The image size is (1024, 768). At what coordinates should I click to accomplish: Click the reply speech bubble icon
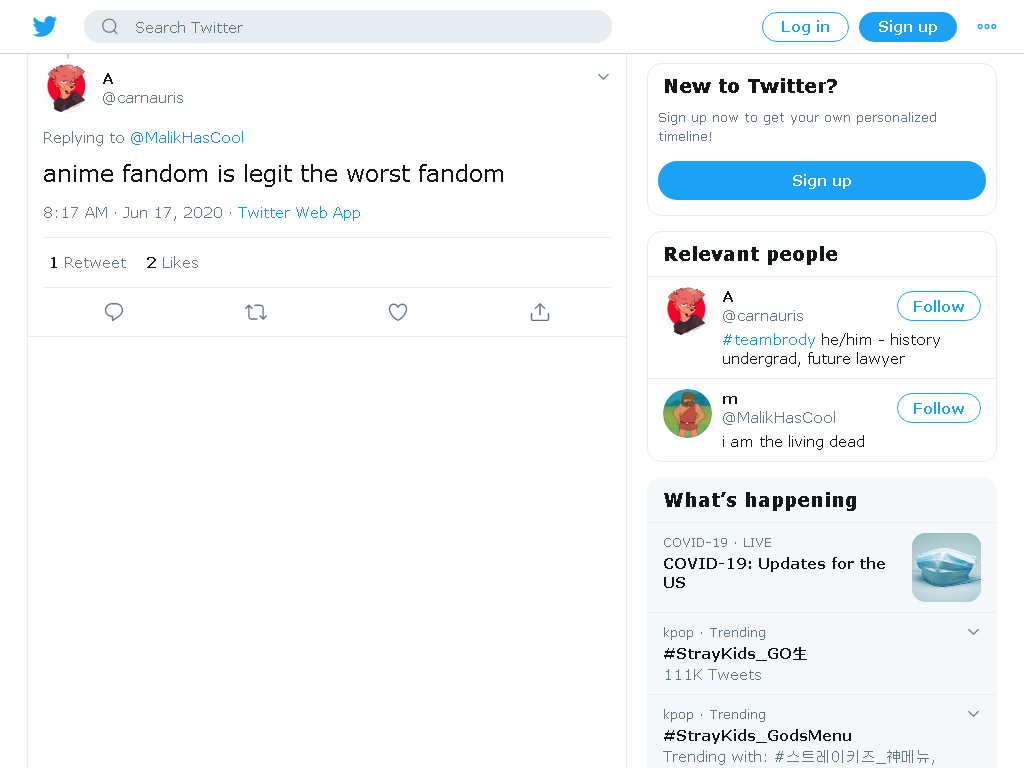(x=114, y=312)
